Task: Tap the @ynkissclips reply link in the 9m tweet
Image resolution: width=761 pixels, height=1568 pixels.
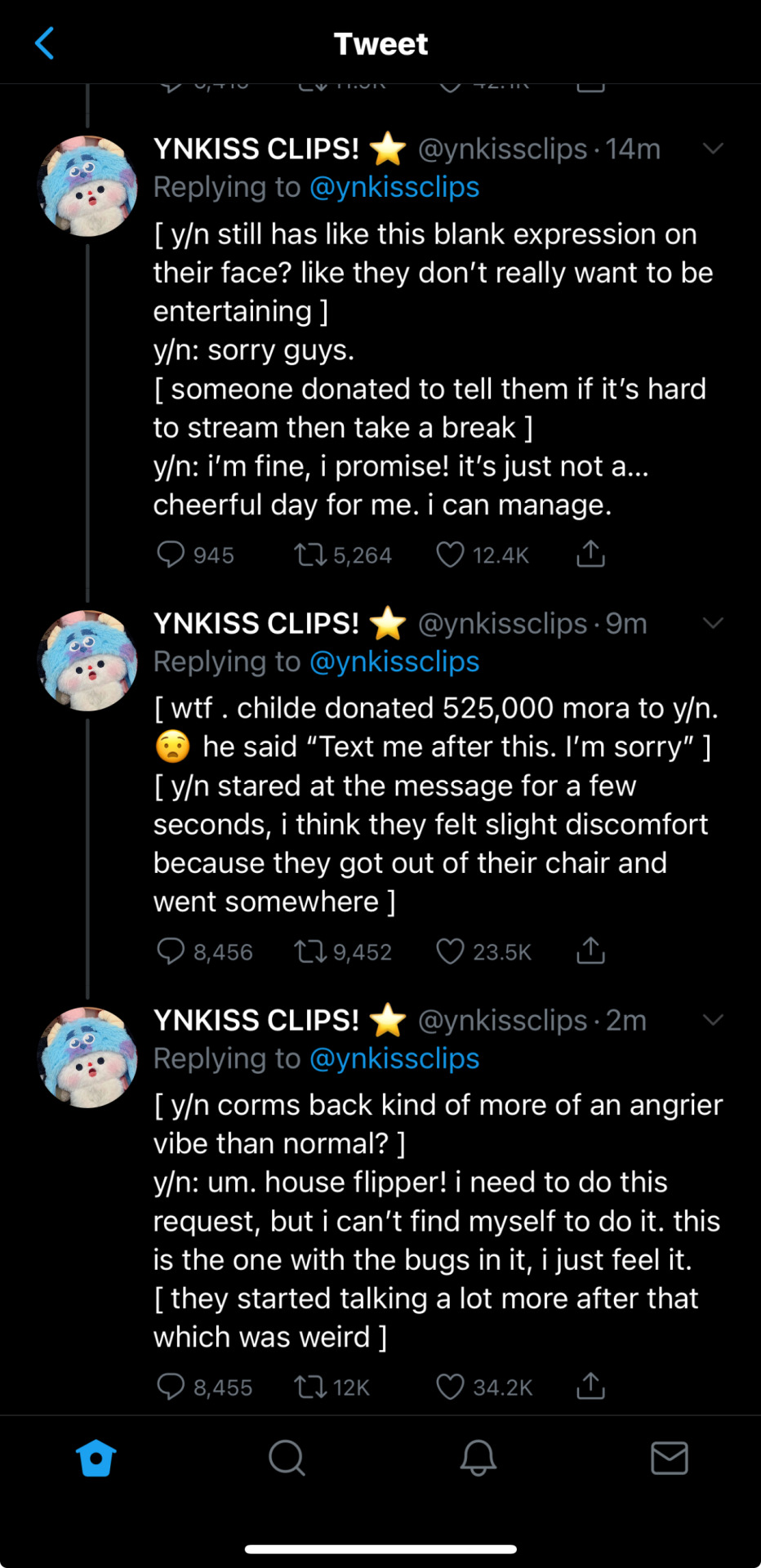Action: tap(394, 661)
